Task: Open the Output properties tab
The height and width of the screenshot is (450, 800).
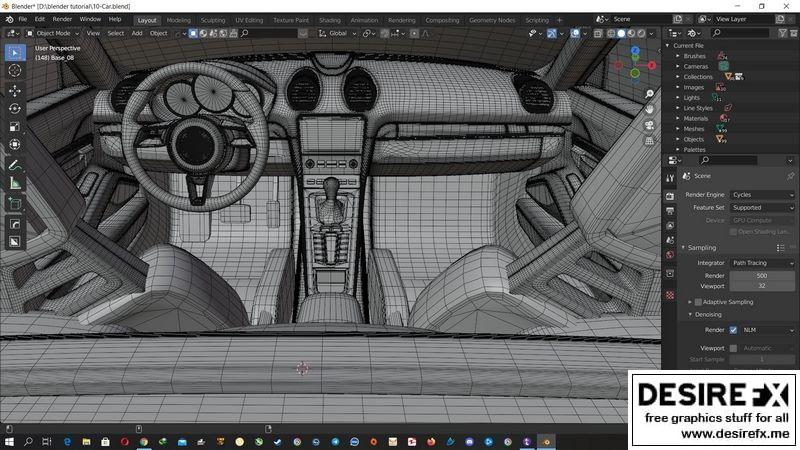Action: [670, 211]
